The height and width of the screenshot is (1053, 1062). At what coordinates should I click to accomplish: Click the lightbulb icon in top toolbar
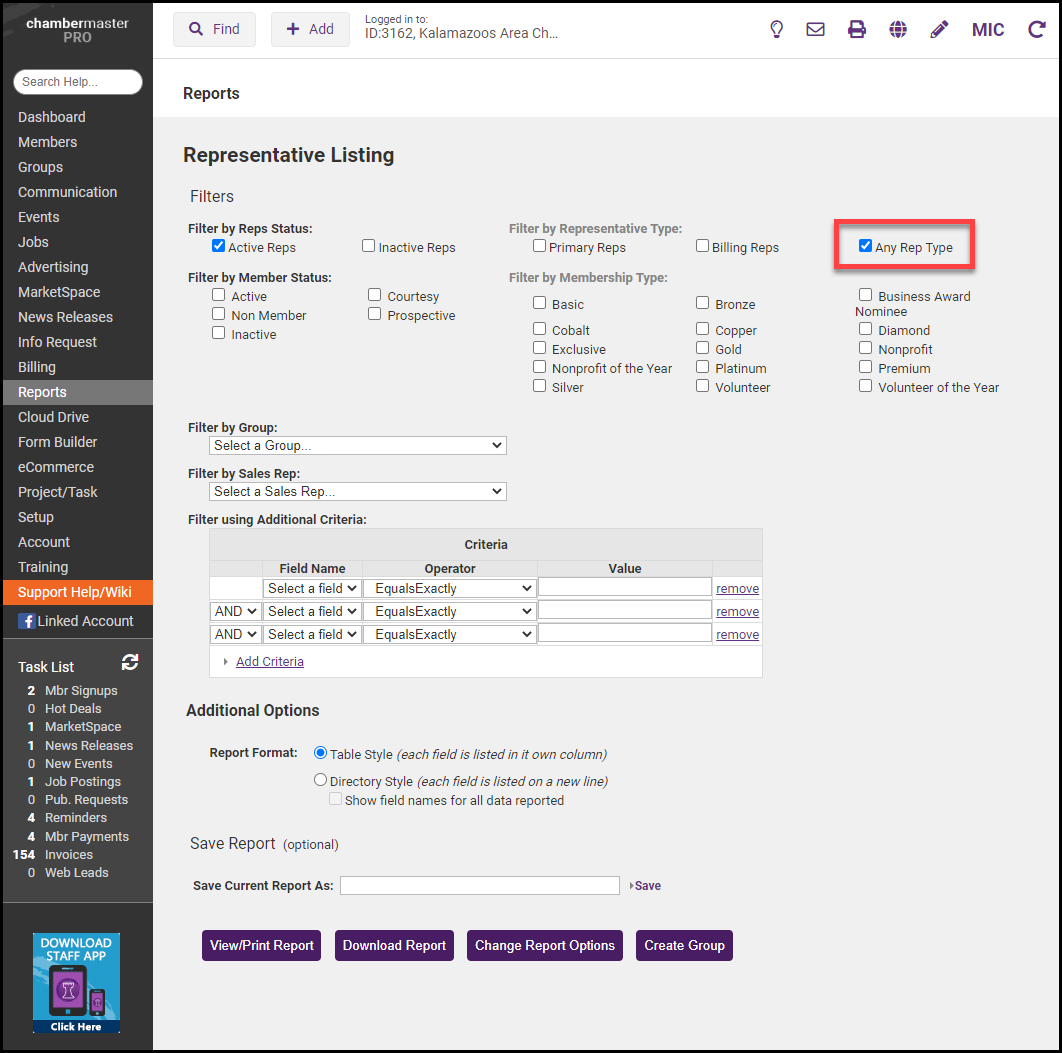[776, 30]
